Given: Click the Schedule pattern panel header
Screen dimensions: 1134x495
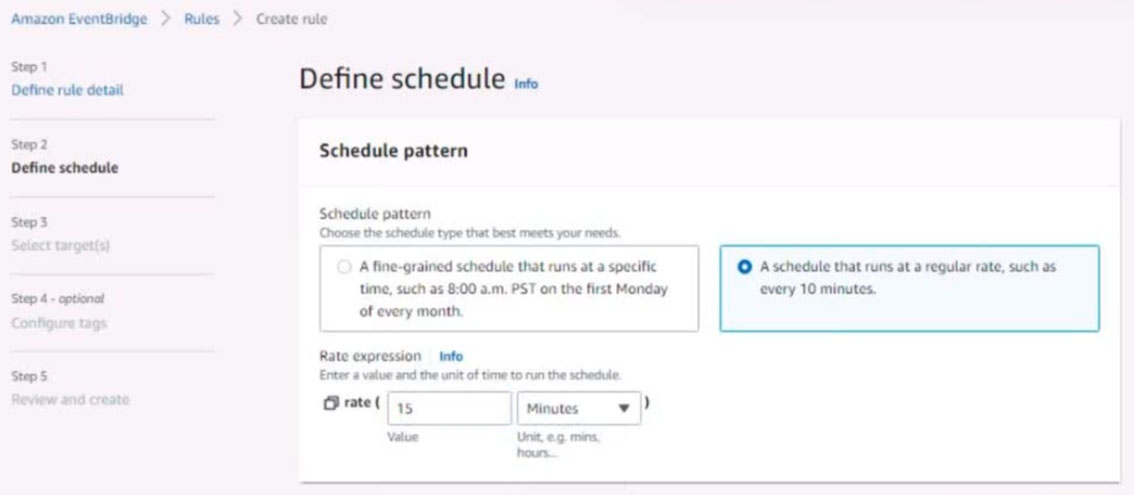Looking at the screenshot, I should (393, 151).
